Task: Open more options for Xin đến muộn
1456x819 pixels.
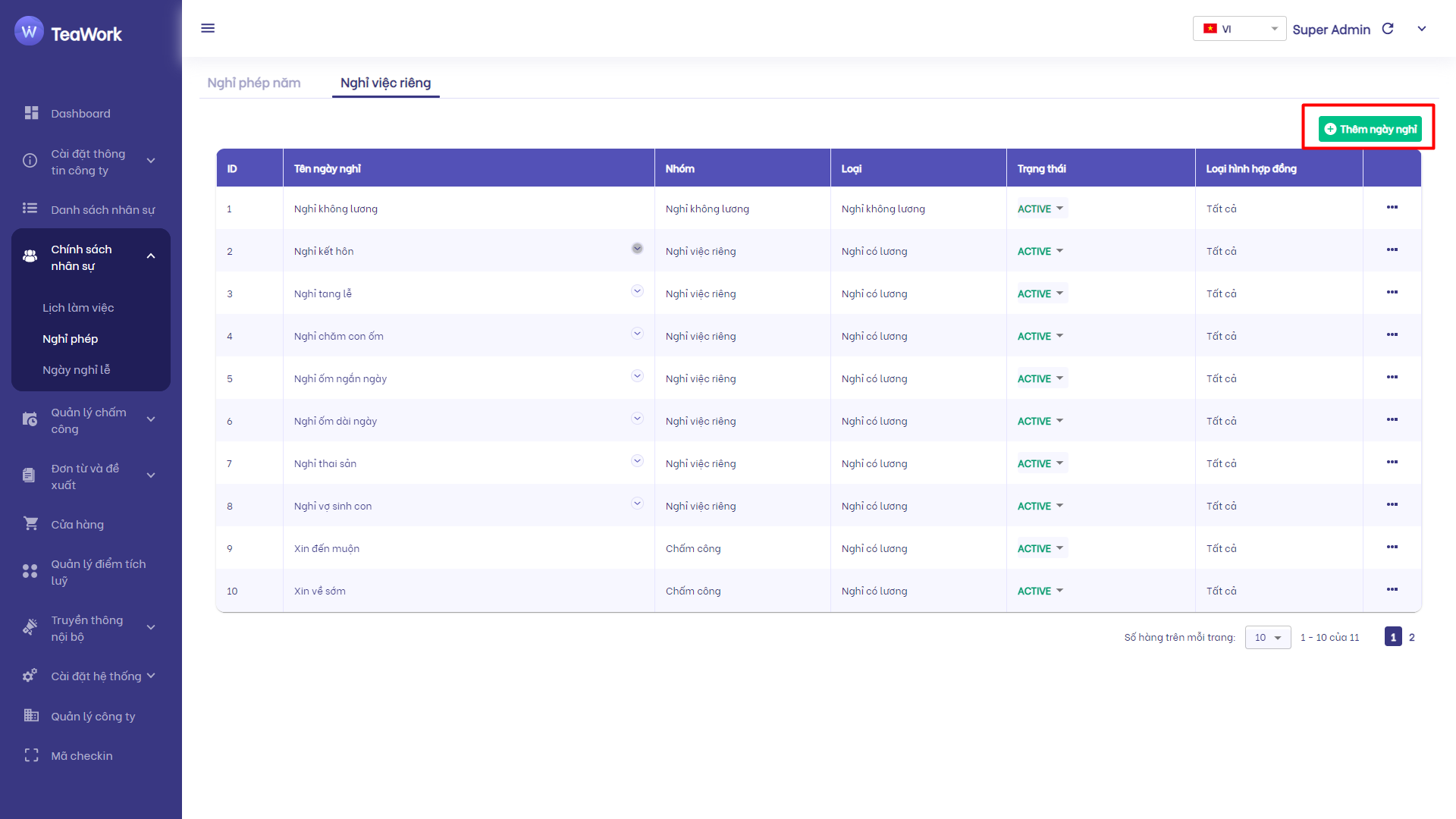Action: pos(1392,547)
